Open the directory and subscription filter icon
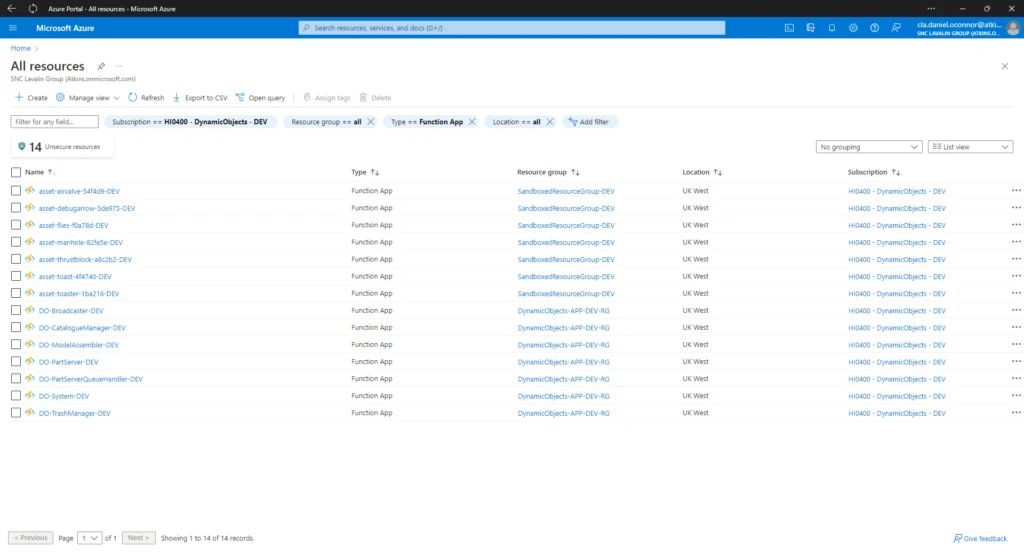1024x555 pixels. [x=811, y=28]
